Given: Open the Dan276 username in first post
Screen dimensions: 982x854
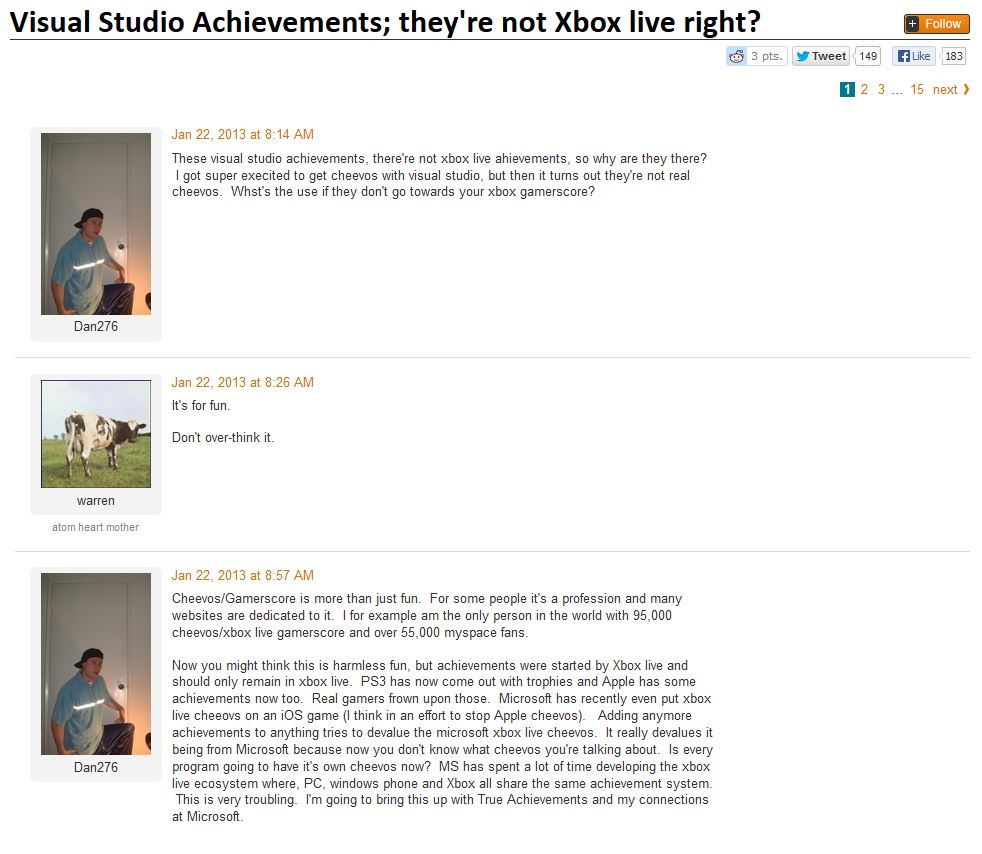Looking at the screenshot, I should tap(96, 326).
